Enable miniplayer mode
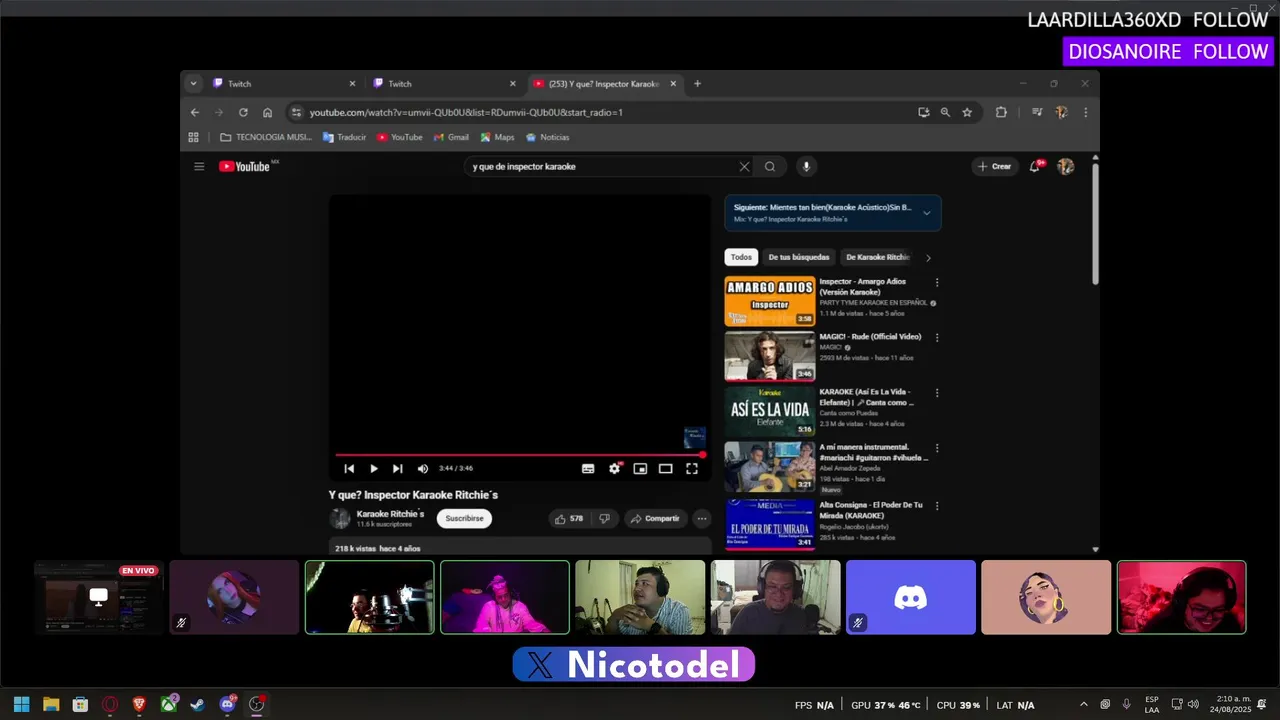 (x=640, y=468)
